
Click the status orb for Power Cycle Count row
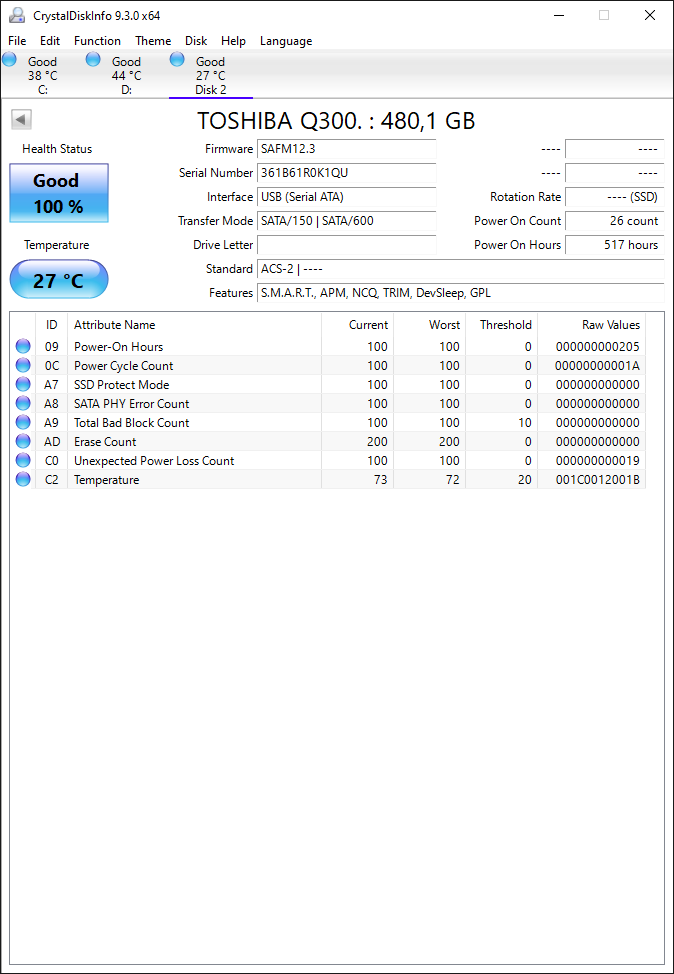pos(23,365)
